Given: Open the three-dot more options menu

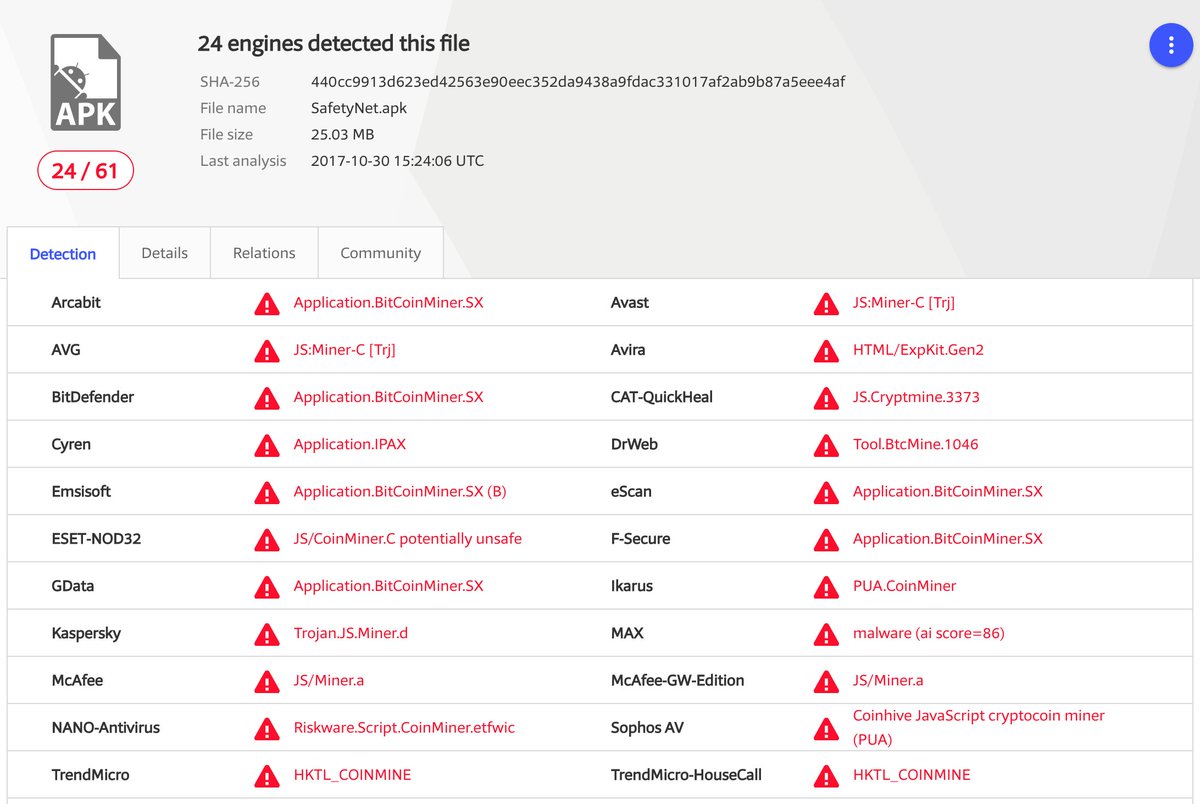Looking at the screenshot, I should coord(1171,46).
